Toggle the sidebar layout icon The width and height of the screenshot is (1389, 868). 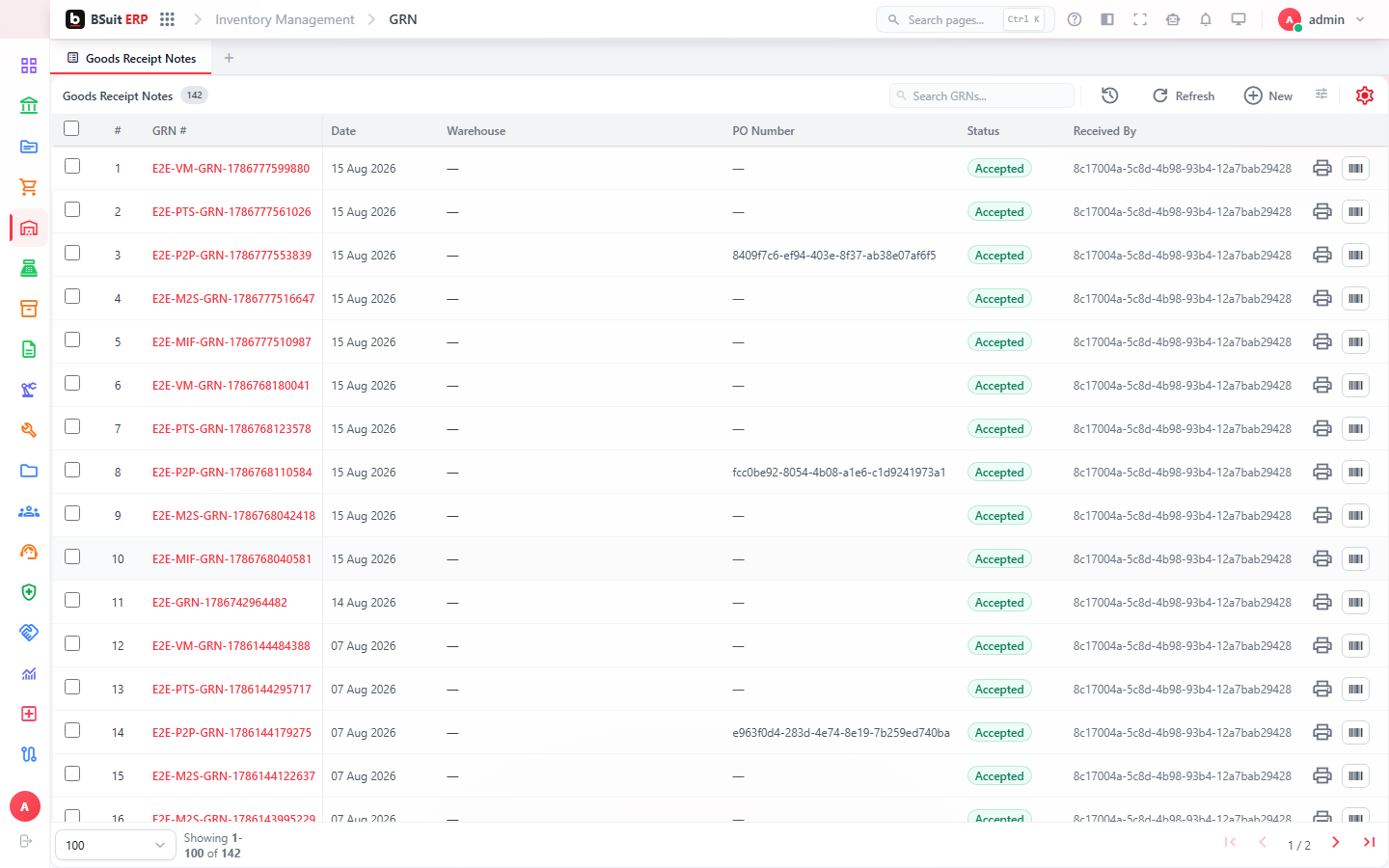click(x=1107, y=19)
